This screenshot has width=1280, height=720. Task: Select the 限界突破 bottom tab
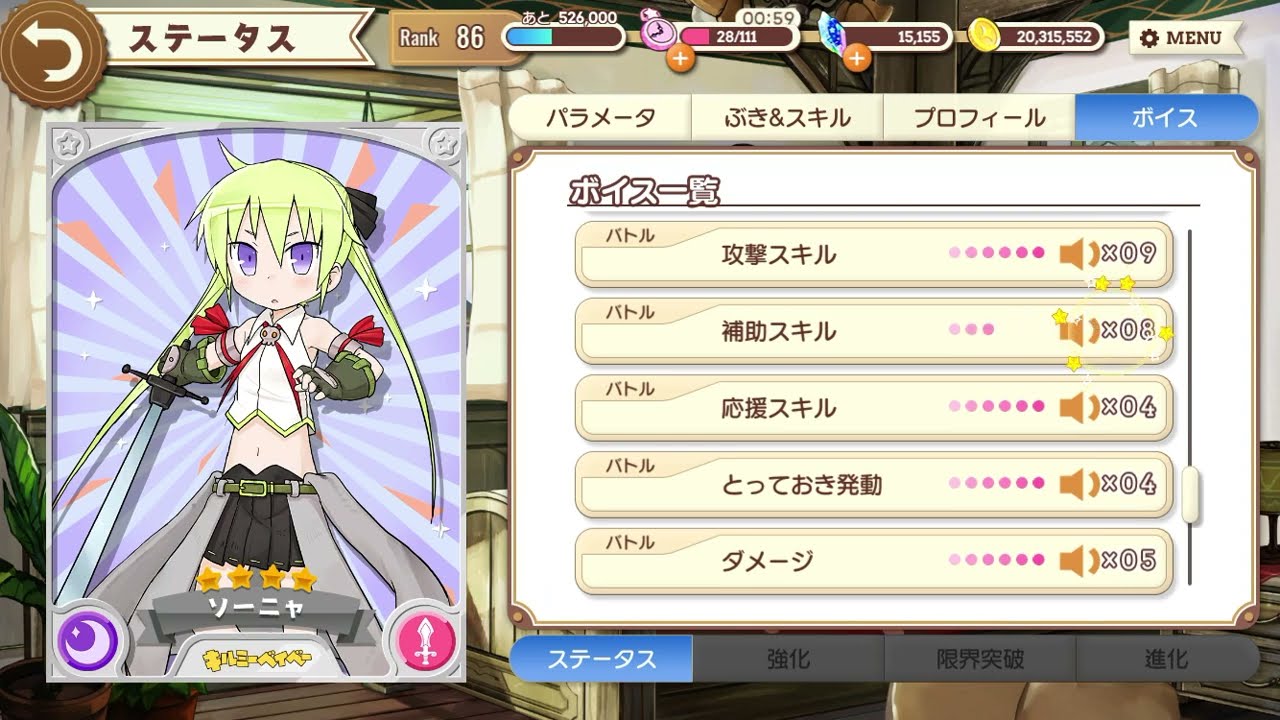pyautogui.click(x=980, y=659)
